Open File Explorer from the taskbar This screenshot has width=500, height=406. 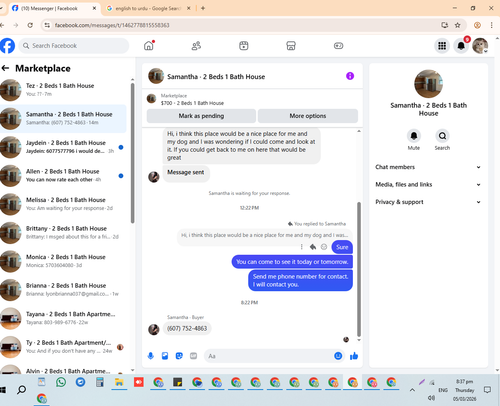point(119,382)
